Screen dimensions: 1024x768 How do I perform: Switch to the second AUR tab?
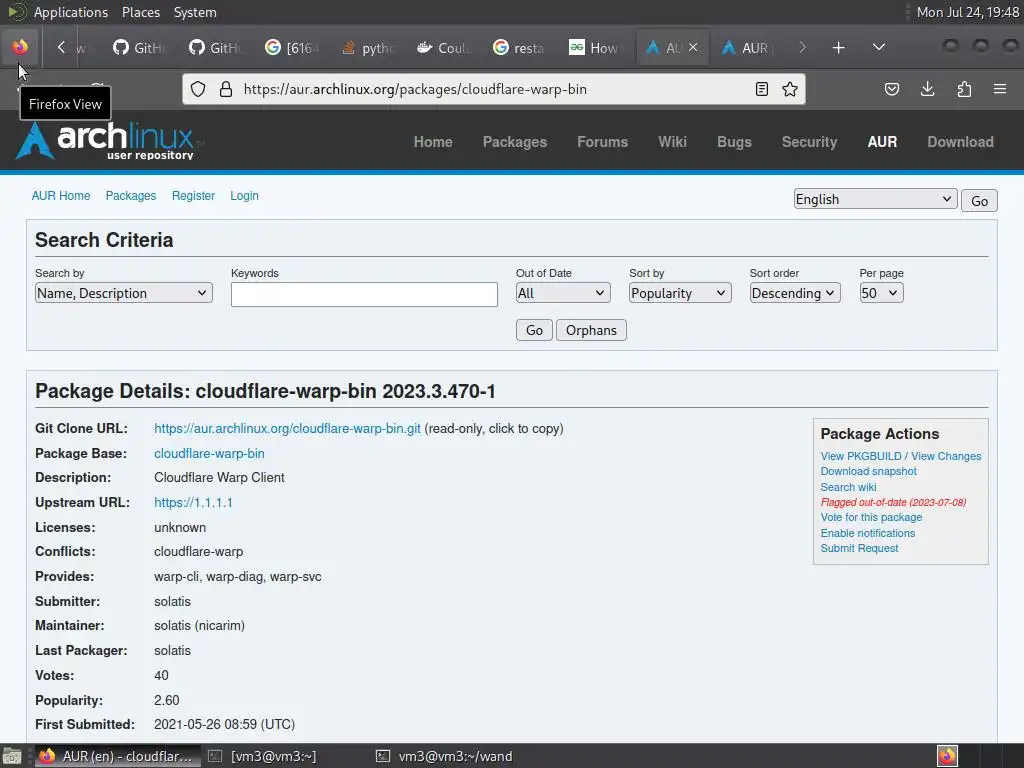(748, 48)
